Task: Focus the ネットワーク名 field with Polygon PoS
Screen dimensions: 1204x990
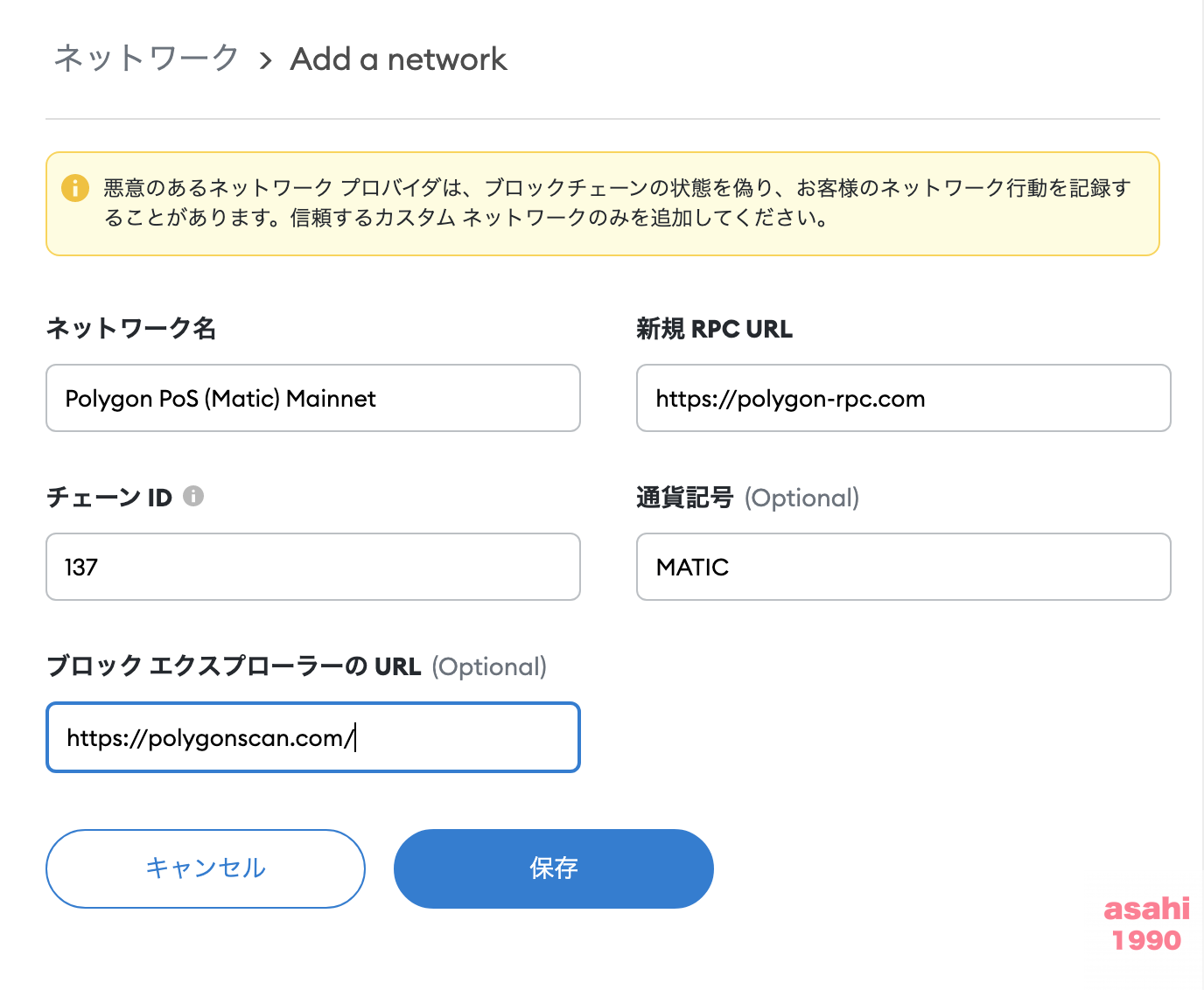Action: (x=313, y=398)
